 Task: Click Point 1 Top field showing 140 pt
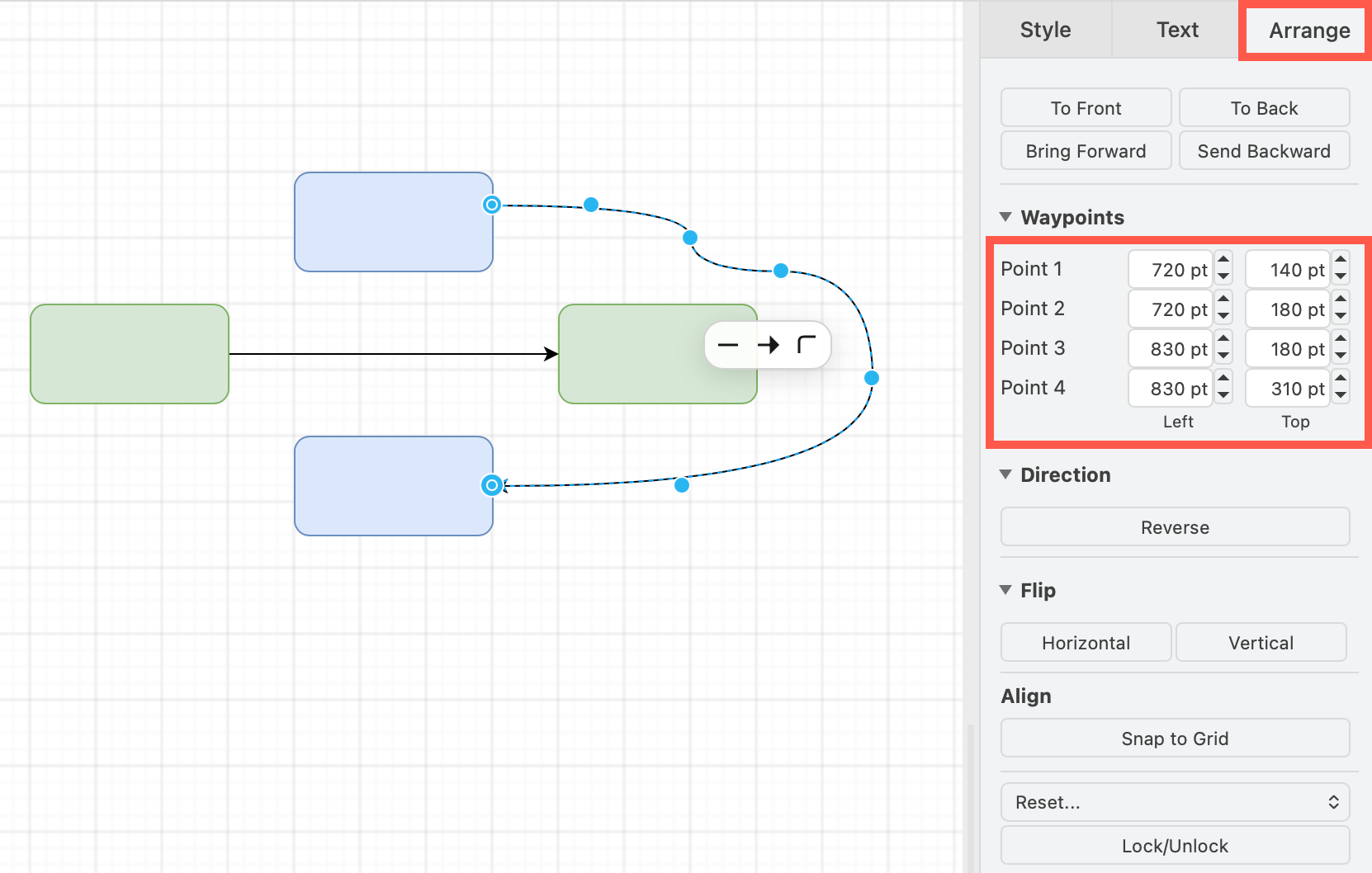pos(1287,269)
